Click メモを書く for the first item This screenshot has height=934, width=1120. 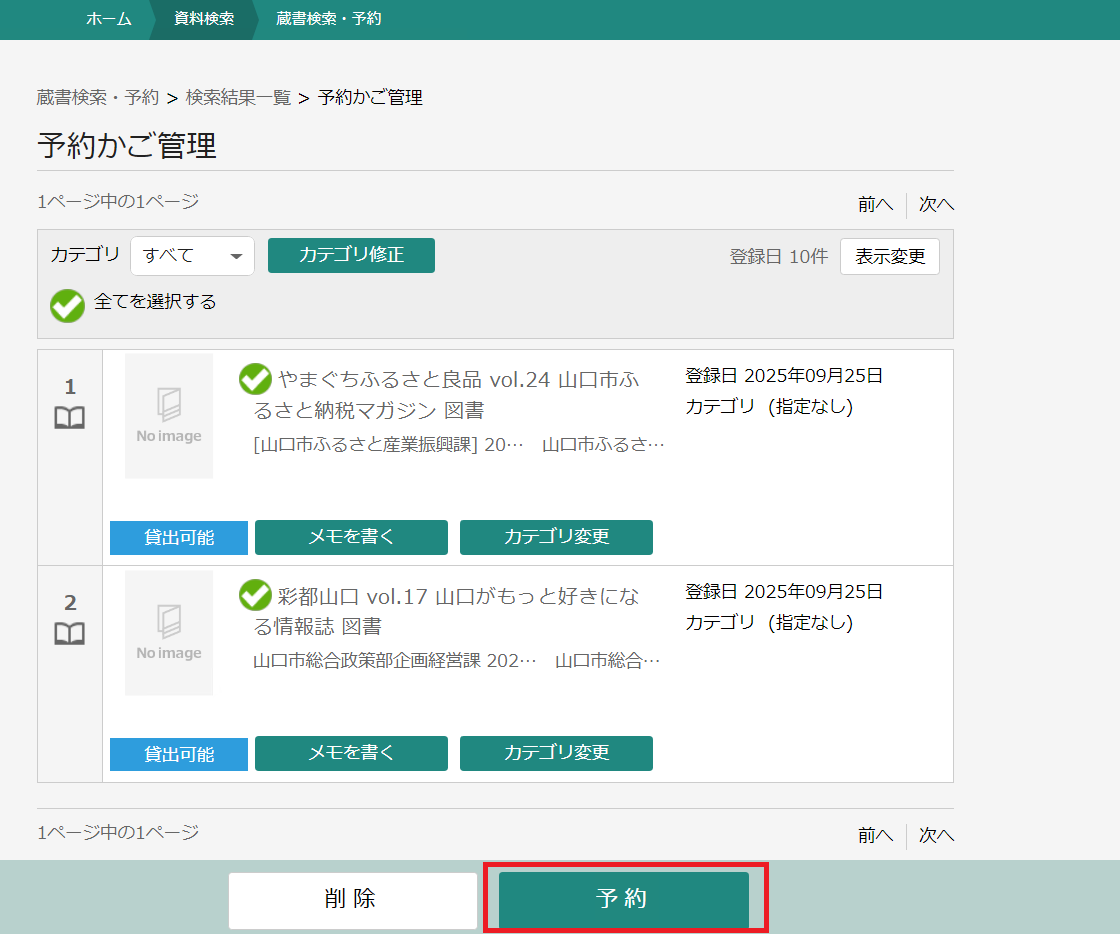pyautogui.click(x=351, y=537)
